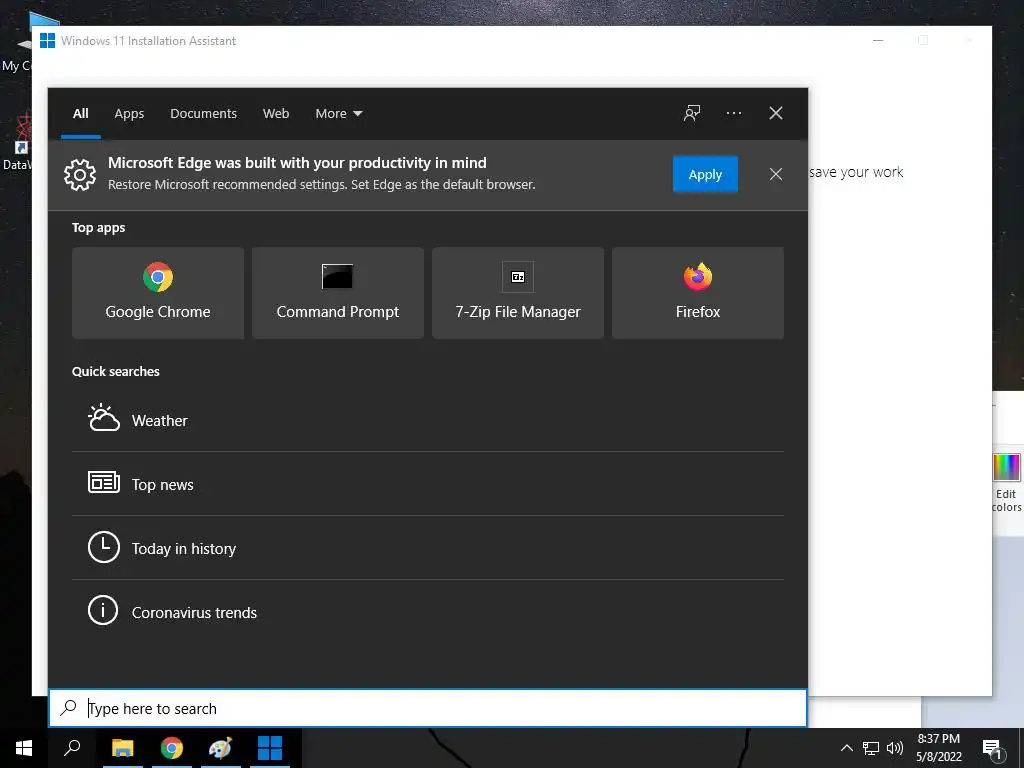The width and height of the screenshot is (1024, 768).
Task: Launch Command Prompt from Top apps
Action: click(338, 293)
